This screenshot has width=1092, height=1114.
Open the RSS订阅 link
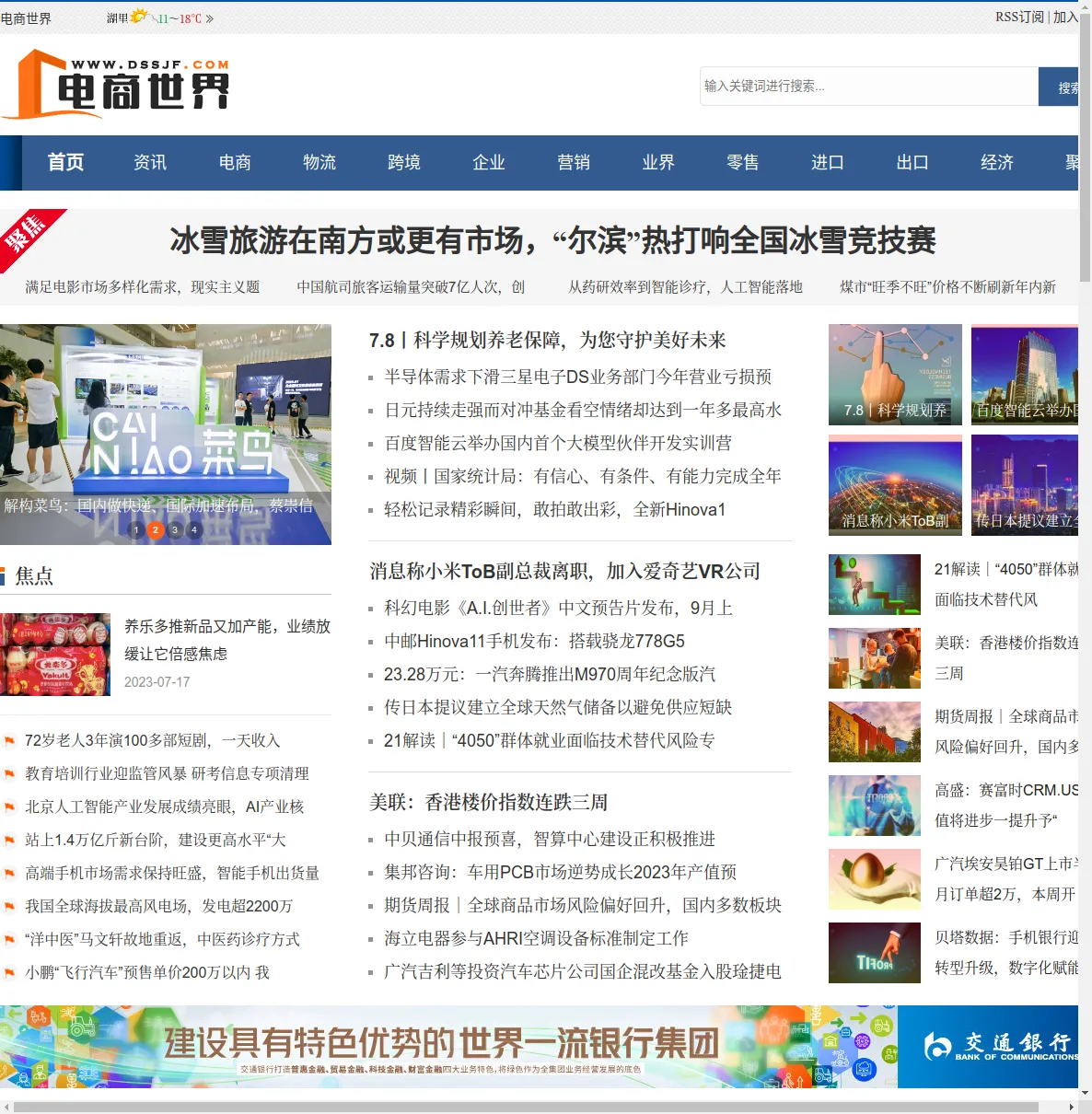click(x=1019, y=17)
